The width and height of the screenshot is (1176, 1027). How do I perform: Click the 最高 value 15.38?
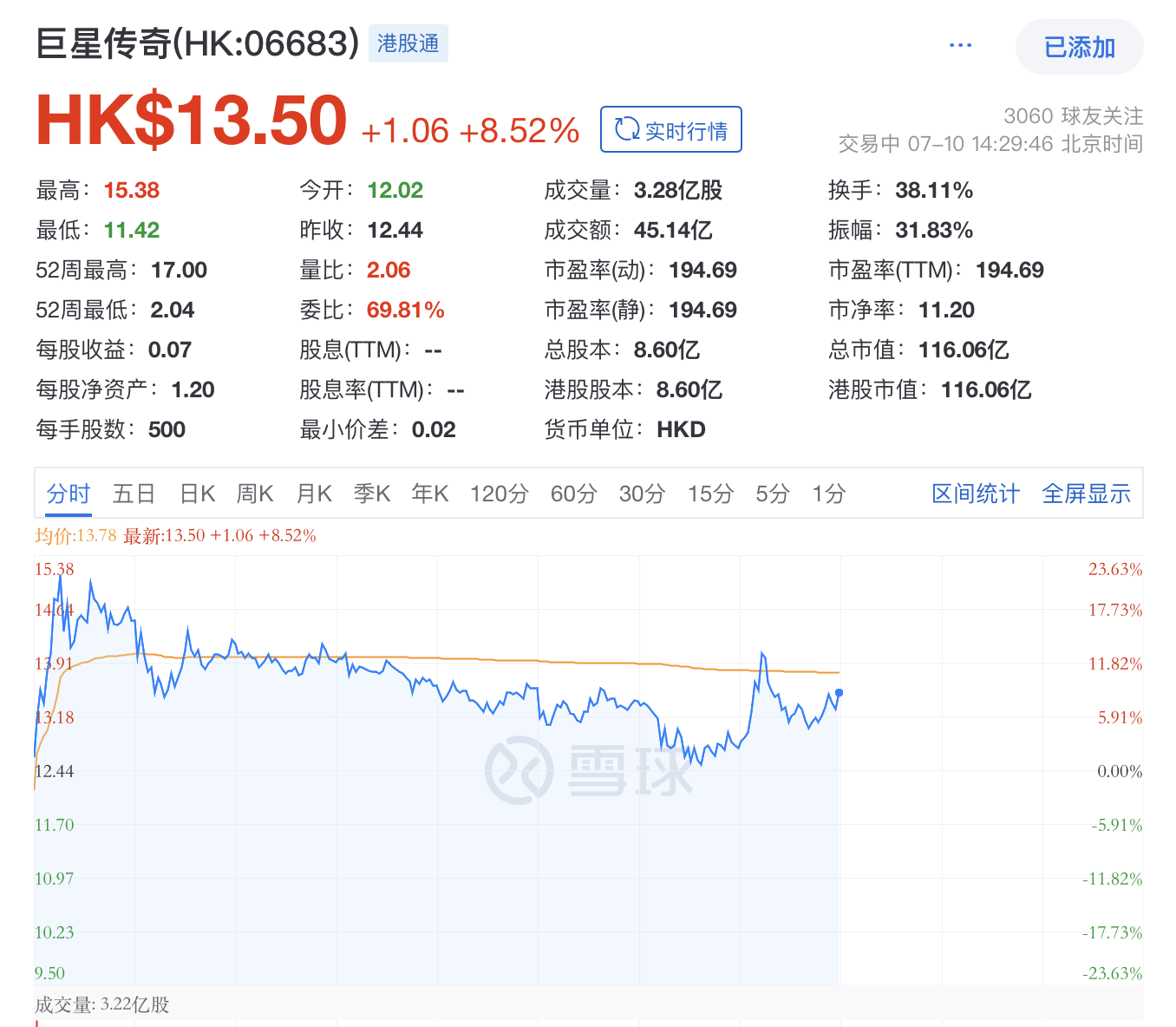pos(132,190)
